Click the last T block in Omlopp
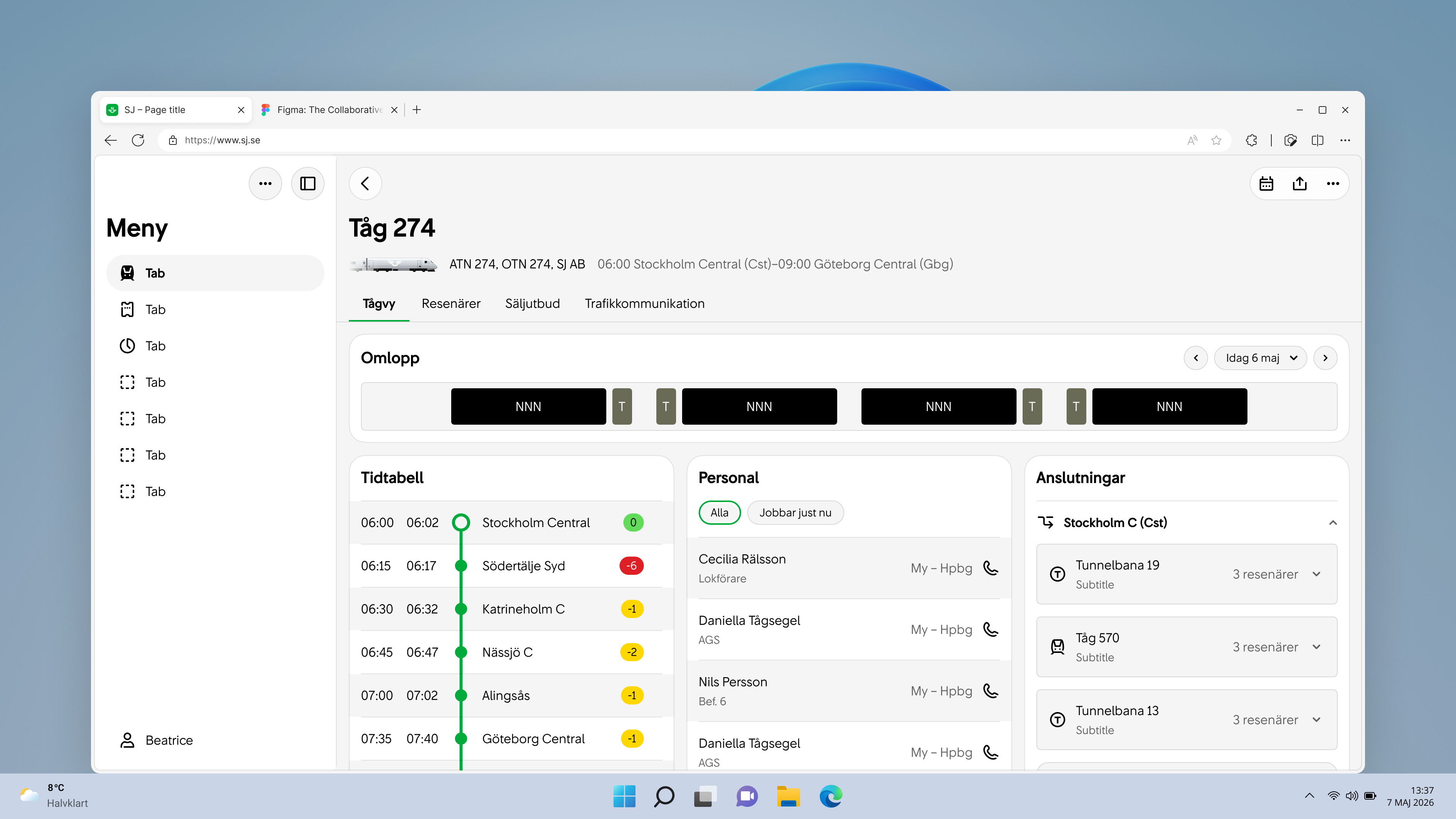1456x819 pixels. point(1076,406)
